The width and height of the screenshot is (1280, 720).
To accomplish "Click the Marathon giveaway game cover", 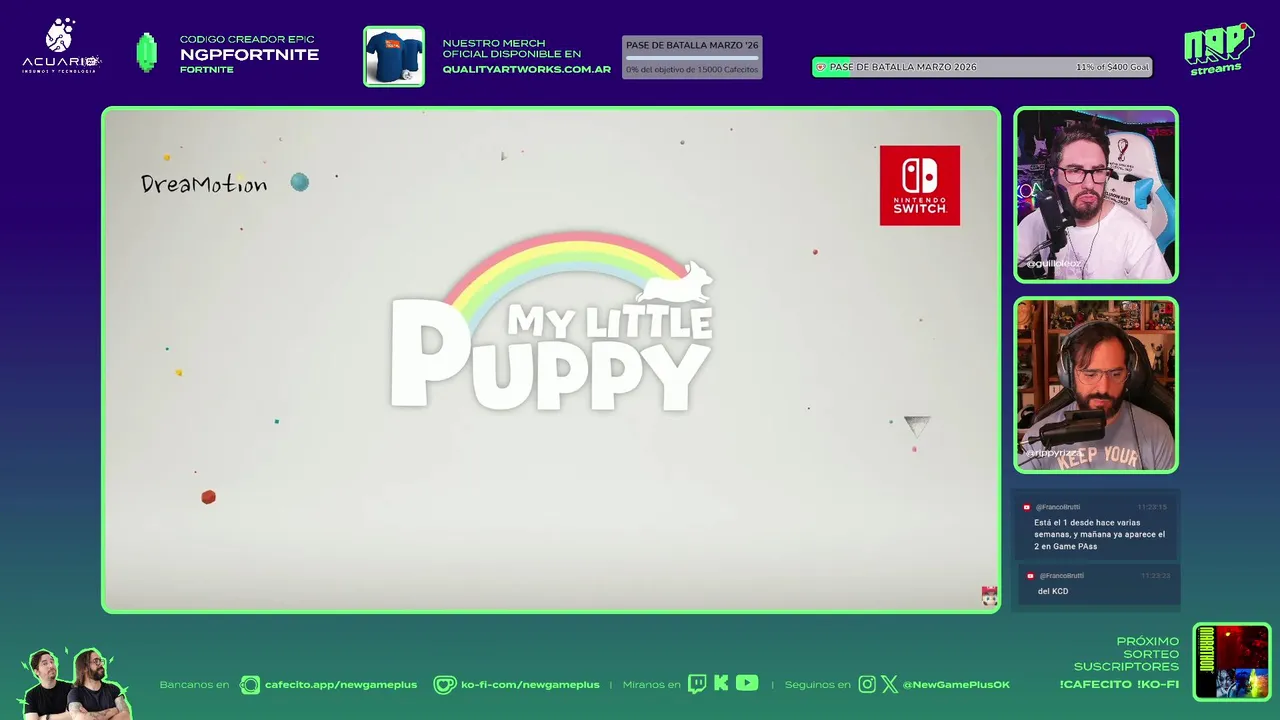I will 1232,662.
